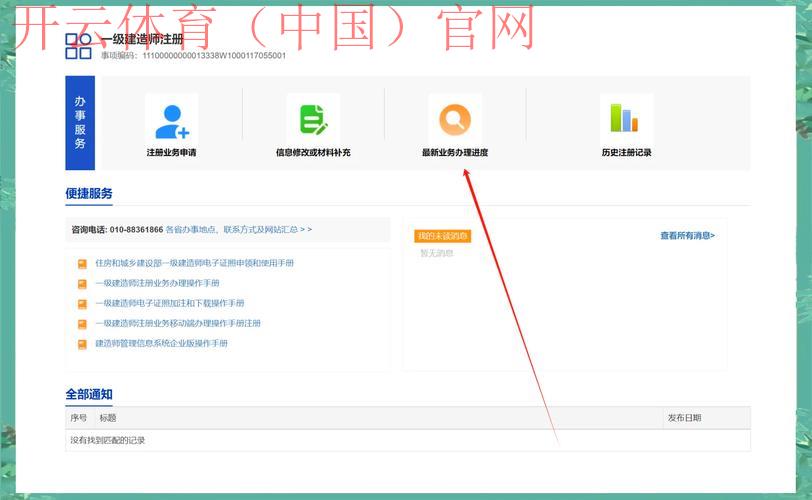
Task: Open 一级建造师注册业务办理操作手册 link
Action: click(157, 283)
